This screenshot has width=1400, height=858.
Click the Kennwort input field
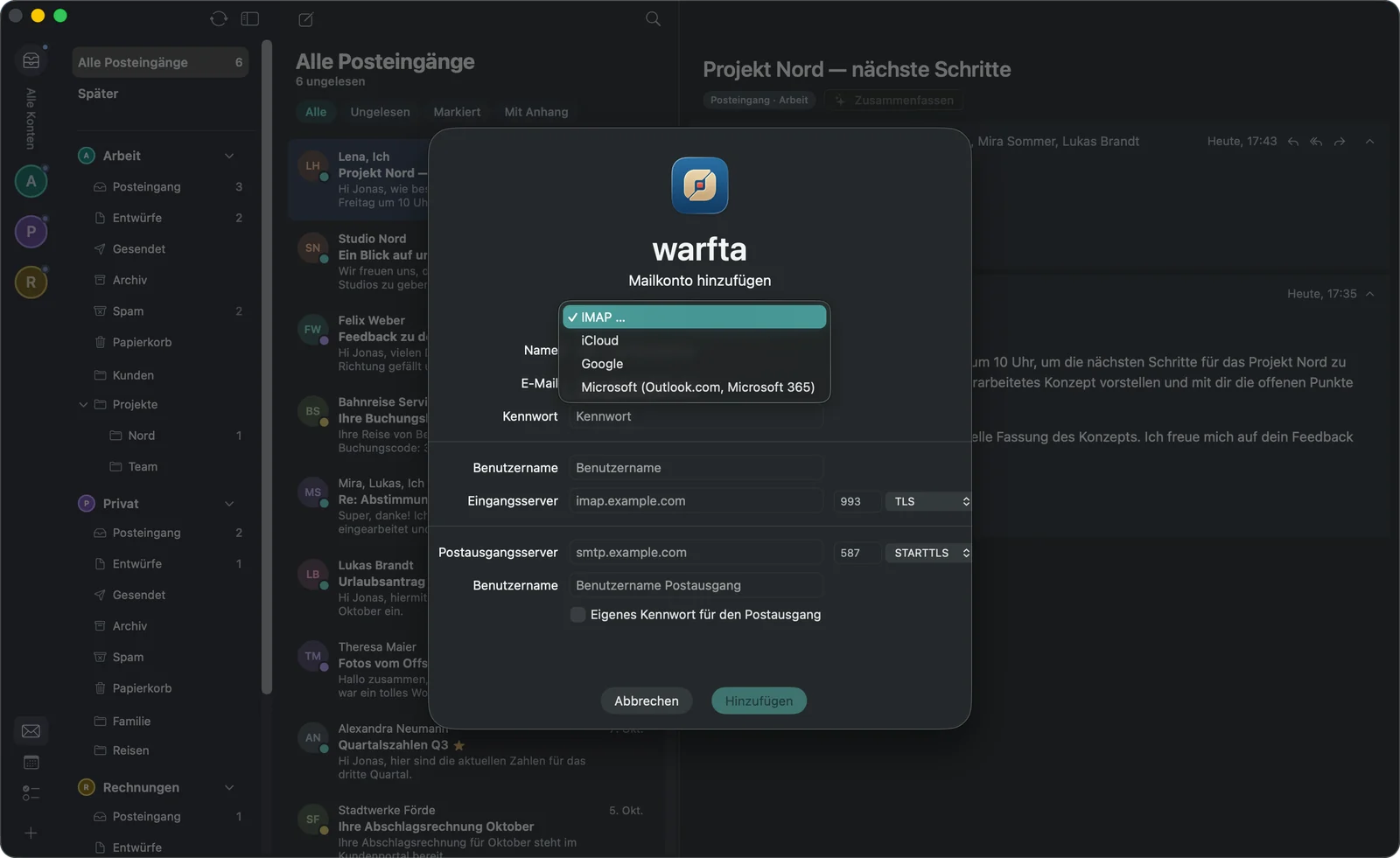pyautogui.click(x=696, y=416)
